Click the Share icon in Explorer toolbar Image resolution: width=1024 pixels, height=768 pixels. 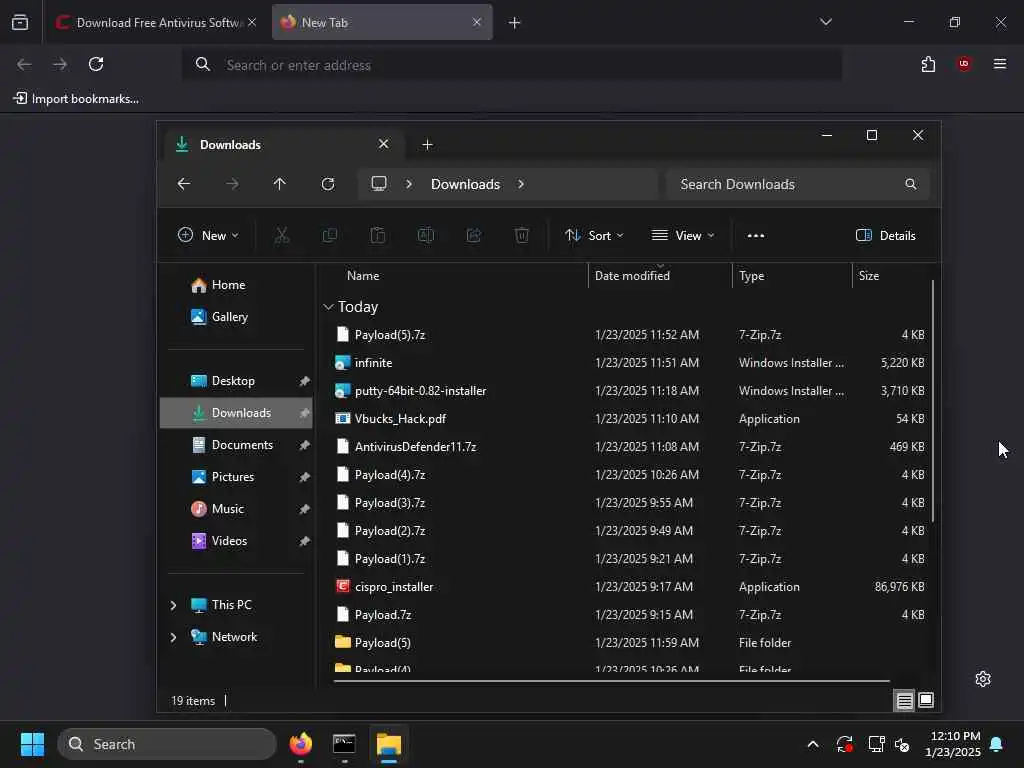tap(473, 235)
